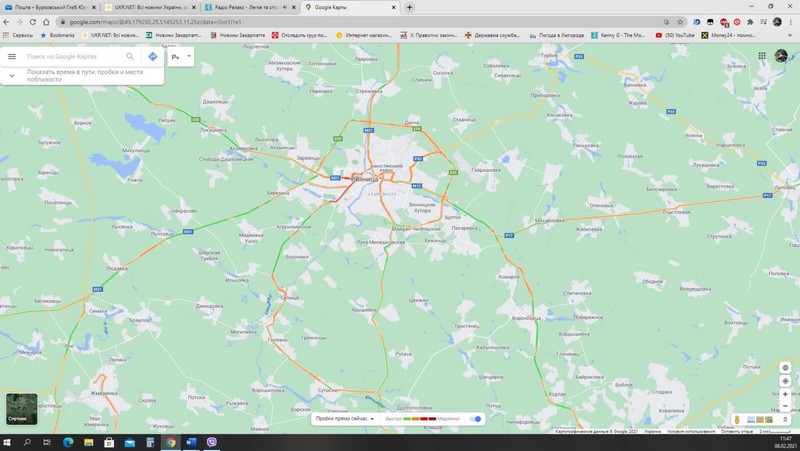
Task: Close the Google Maps browser tab
Action: 393,7
